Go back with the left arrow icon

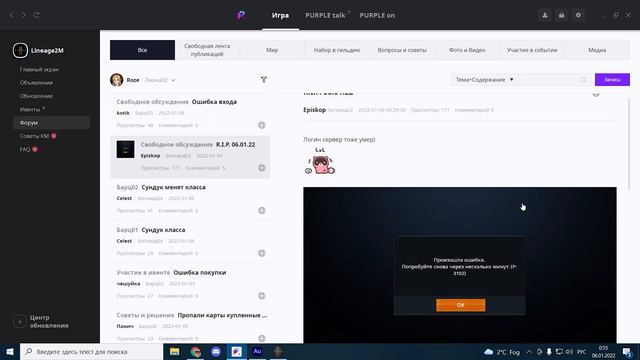point(12,15)
